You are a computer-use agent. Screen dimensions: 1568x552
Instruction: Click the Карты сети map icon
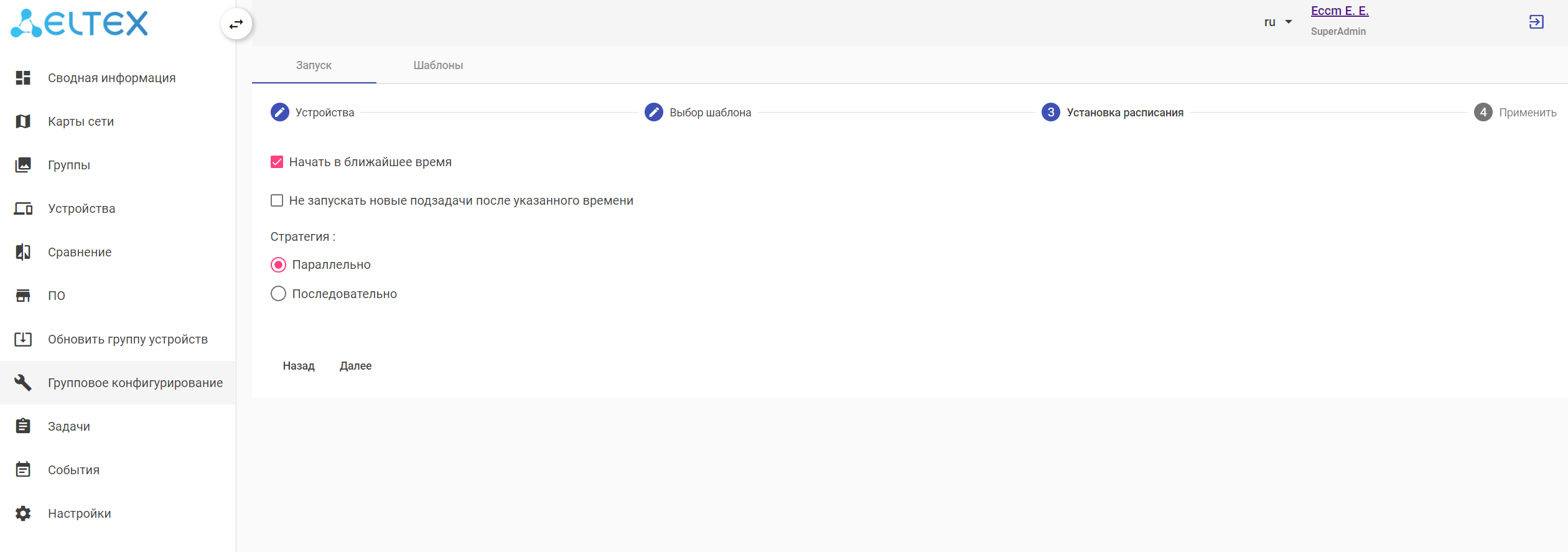pyautogui.click(x=23, y=121)
